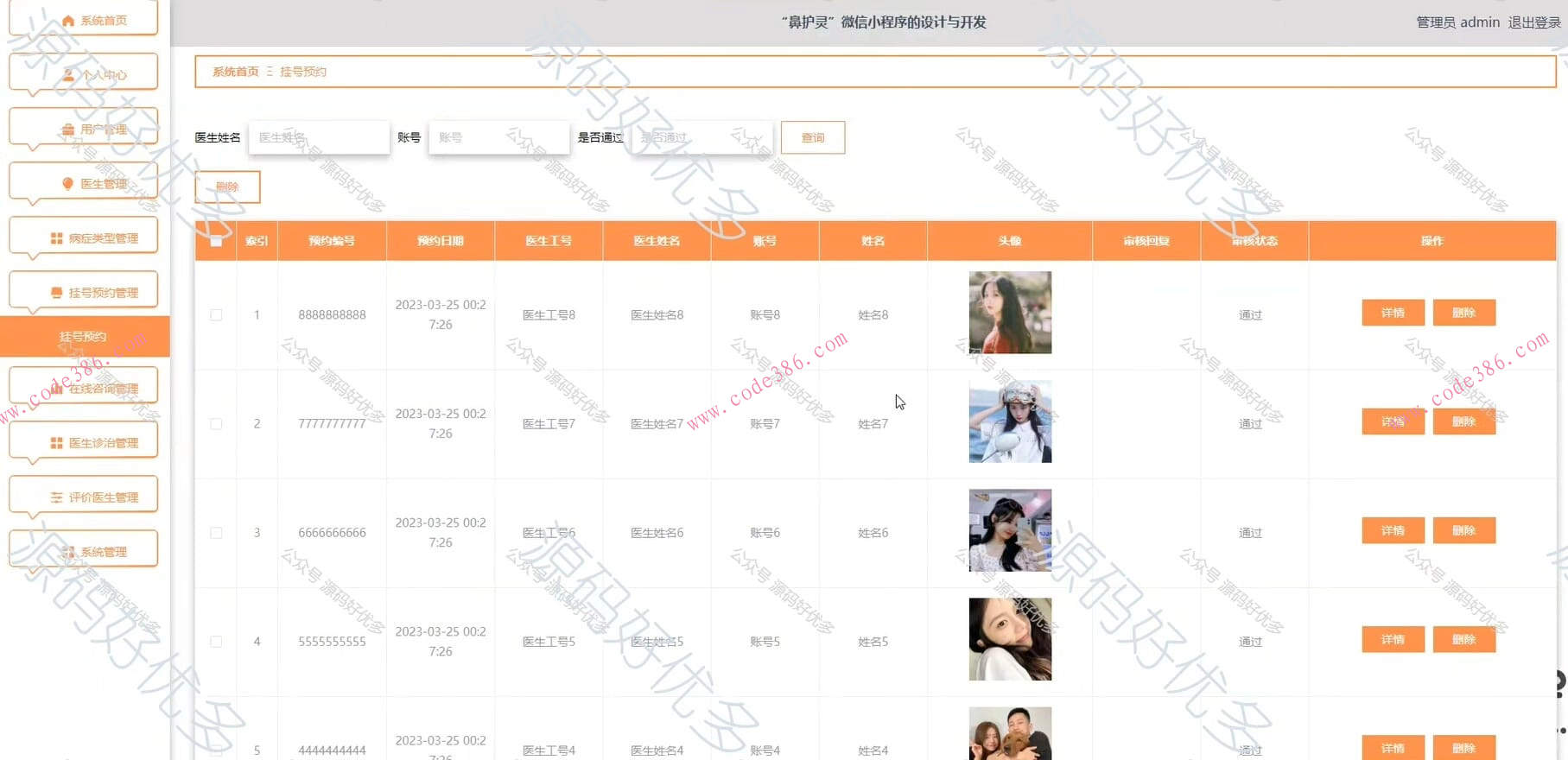Delete booking 5555555555 row
This screenshot has height=760, width=1568.
(x=1463, y=639)
